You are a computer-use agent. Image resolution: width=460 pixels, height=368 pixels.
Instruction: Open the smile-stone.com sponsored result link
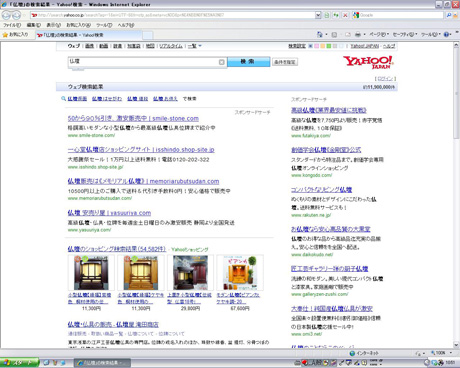click(x=133, y=118)
